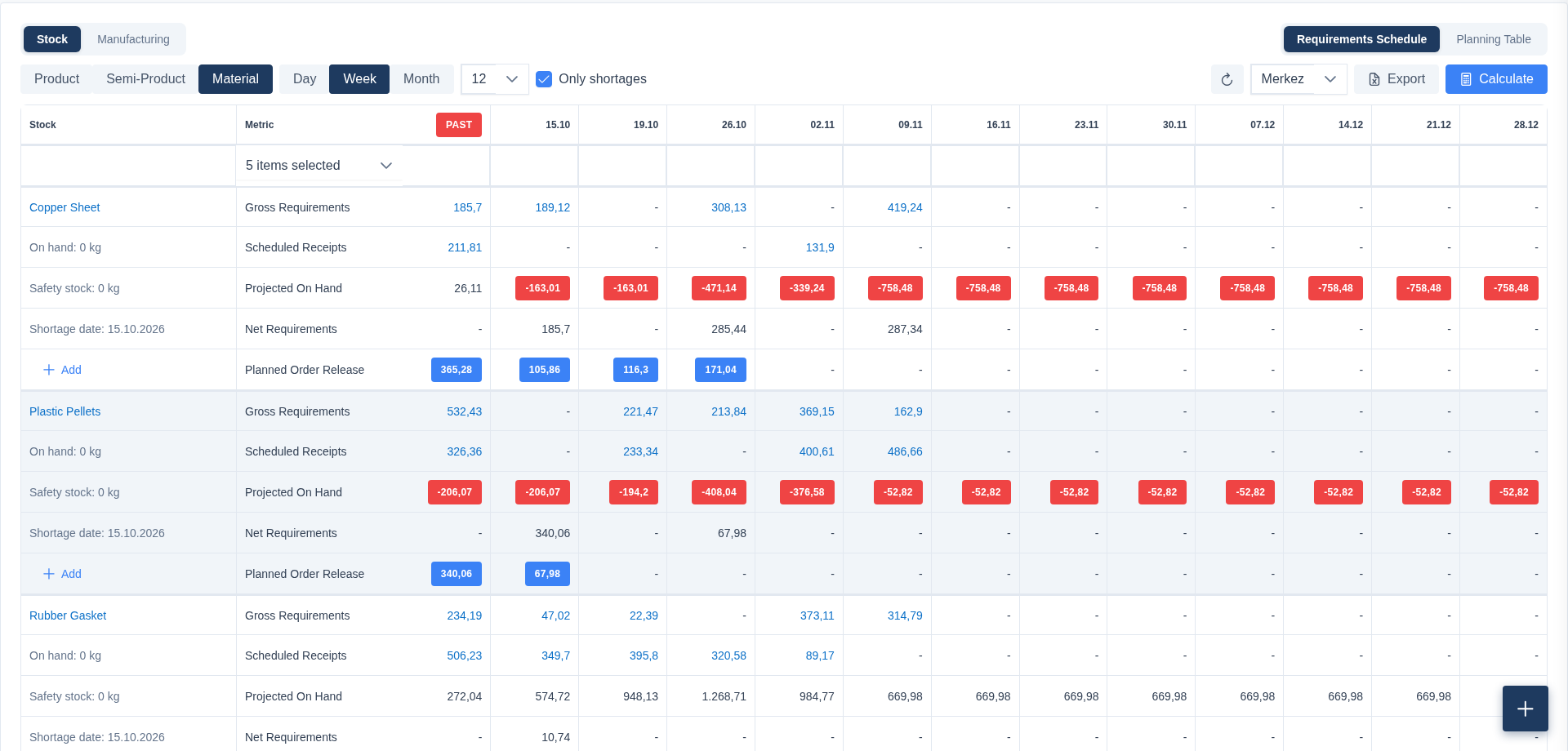Click the floating plus button
The image size is (1568, 751).
1525,709
